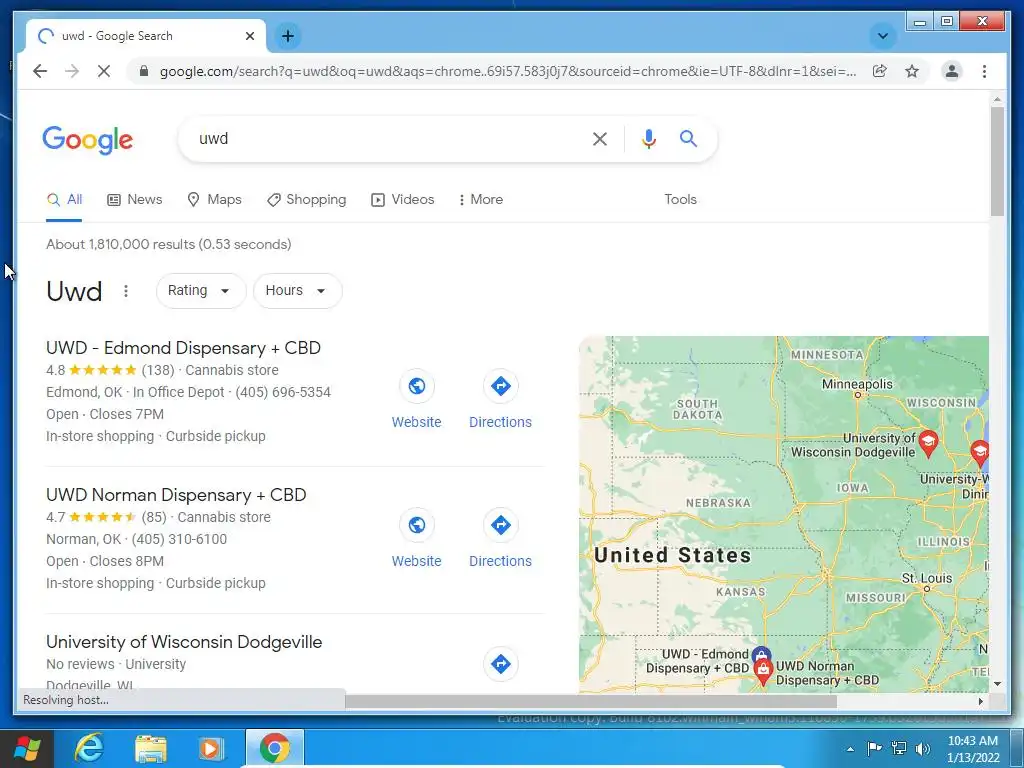Screen dimensions: 1024x768
Task: Close the 'uwd - Google Search' tab
Action: pyautogui.click(x=249, y=36)
